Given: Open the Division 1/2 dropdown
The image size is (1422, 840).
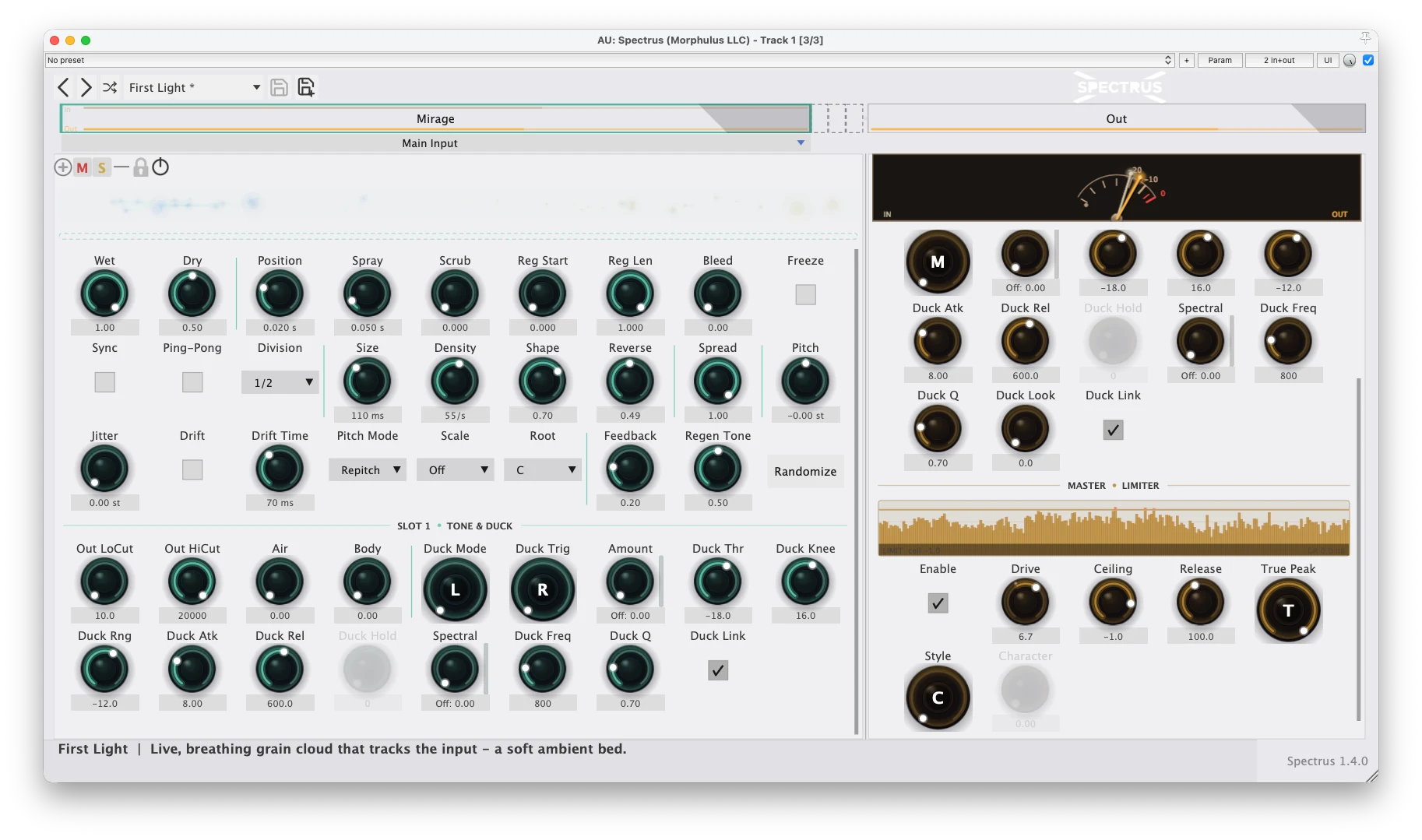Looking at the screenshot, I should [x=280, y=382].
